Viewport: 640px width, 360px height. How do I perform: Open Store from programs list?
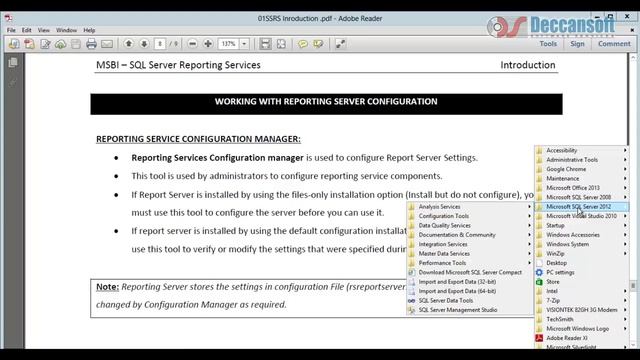(x=582, y=282)
